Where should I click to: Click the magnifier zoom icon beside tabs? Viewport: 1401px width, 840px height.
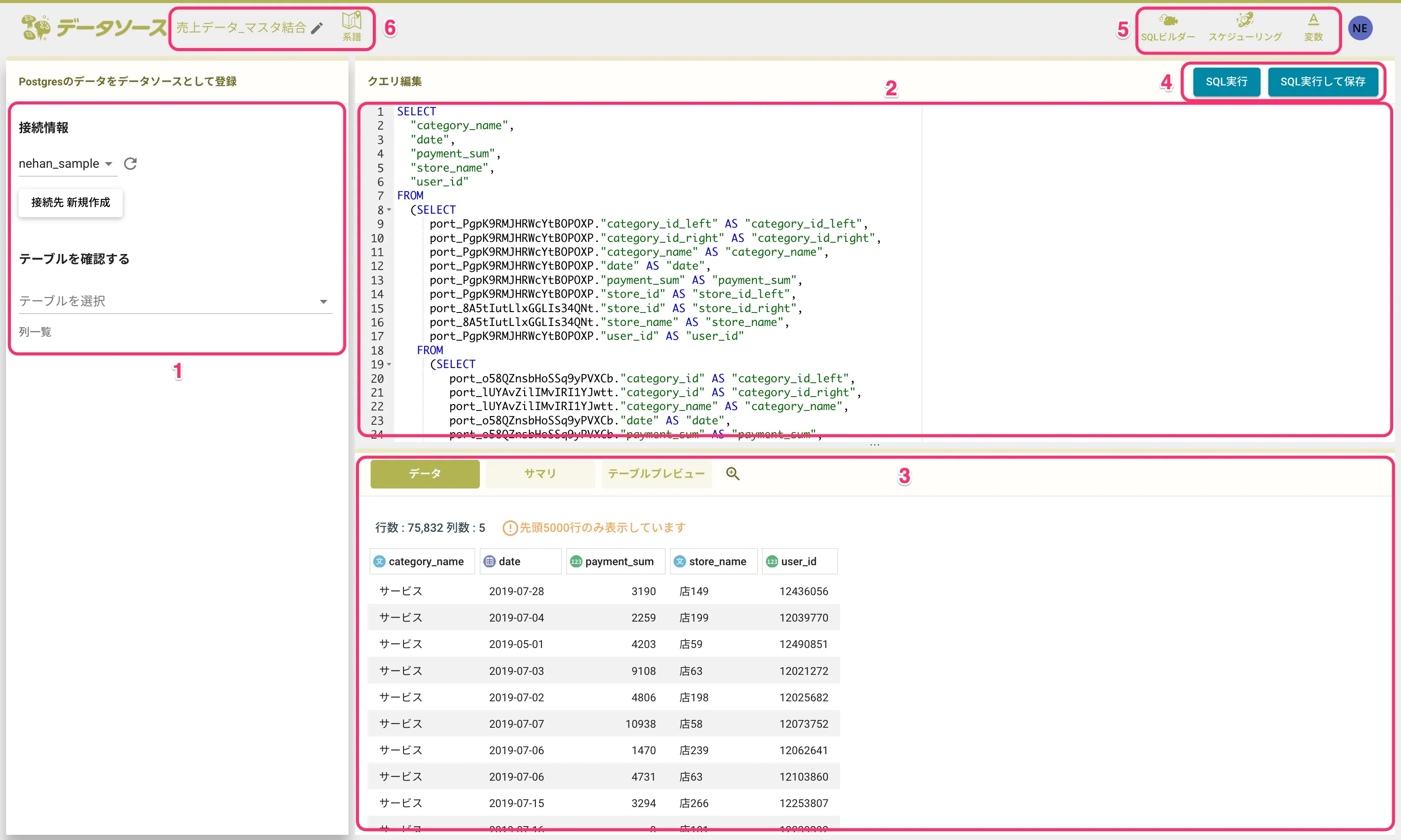733,474
